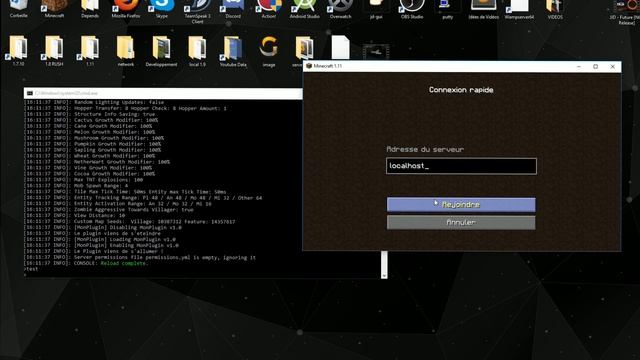Open the VIDEOS folder icon
640x360 pixels.
[555, 8]
